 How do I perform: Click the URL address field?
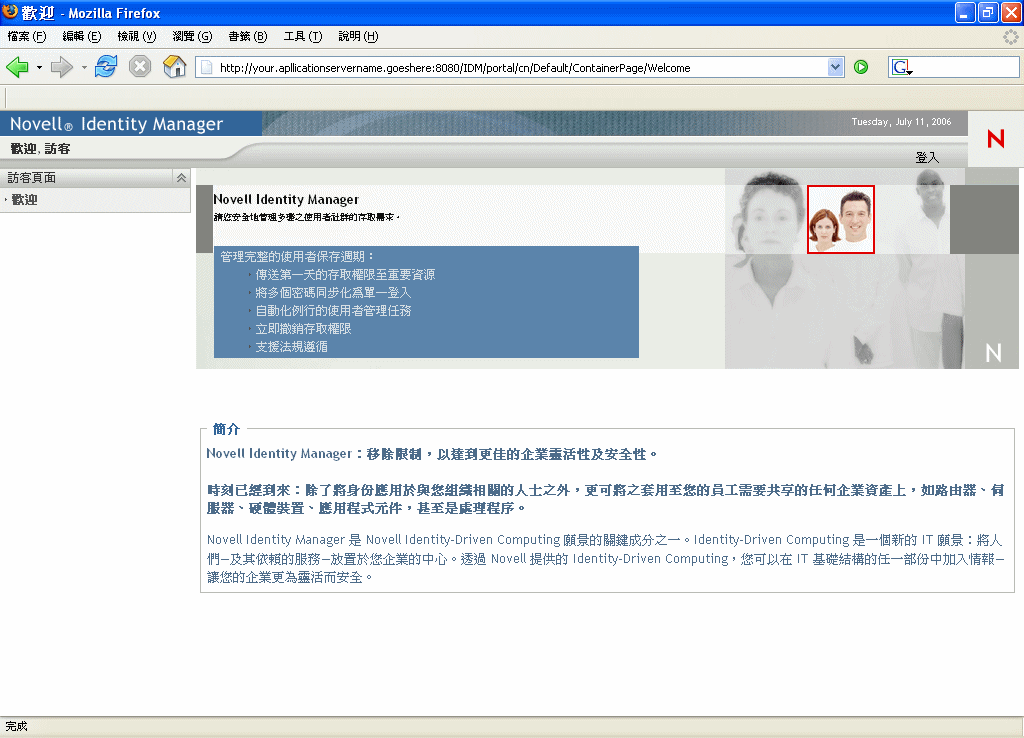tap(521, 67)
